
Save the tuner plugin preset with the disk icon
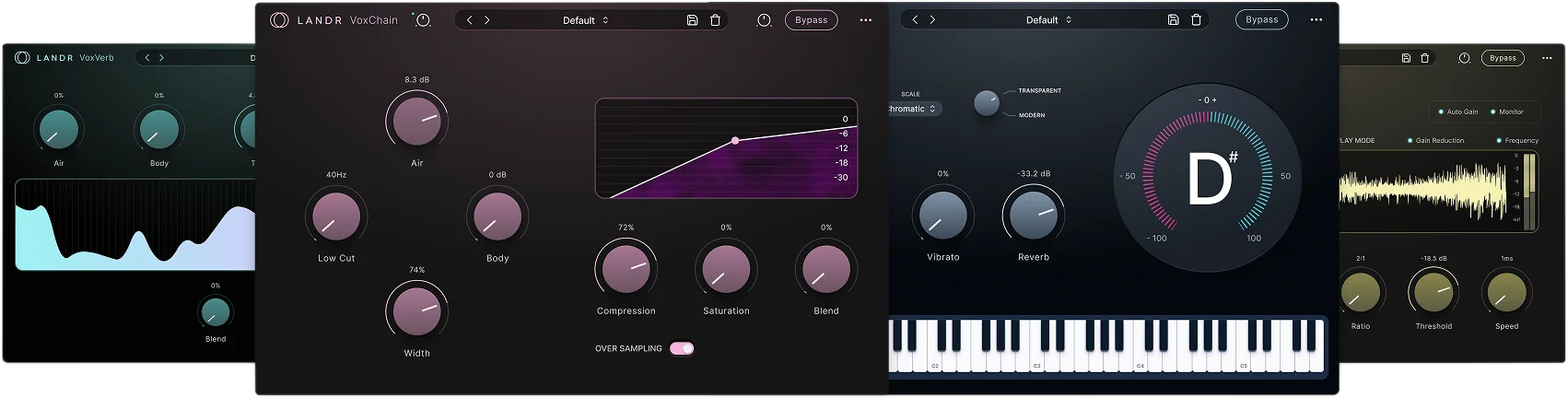[x=1174, y=19]
